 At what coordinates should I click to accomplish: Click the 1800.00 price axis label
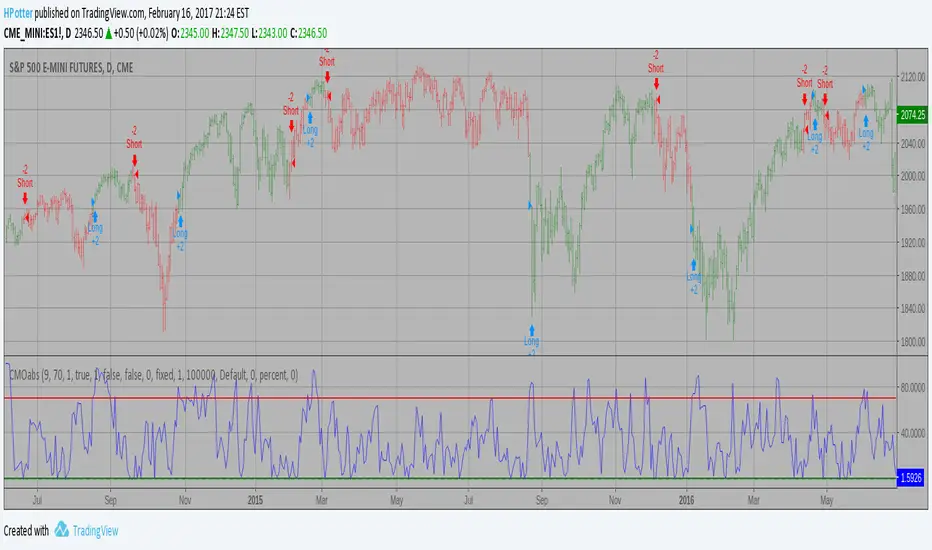(x=912, y=342)
